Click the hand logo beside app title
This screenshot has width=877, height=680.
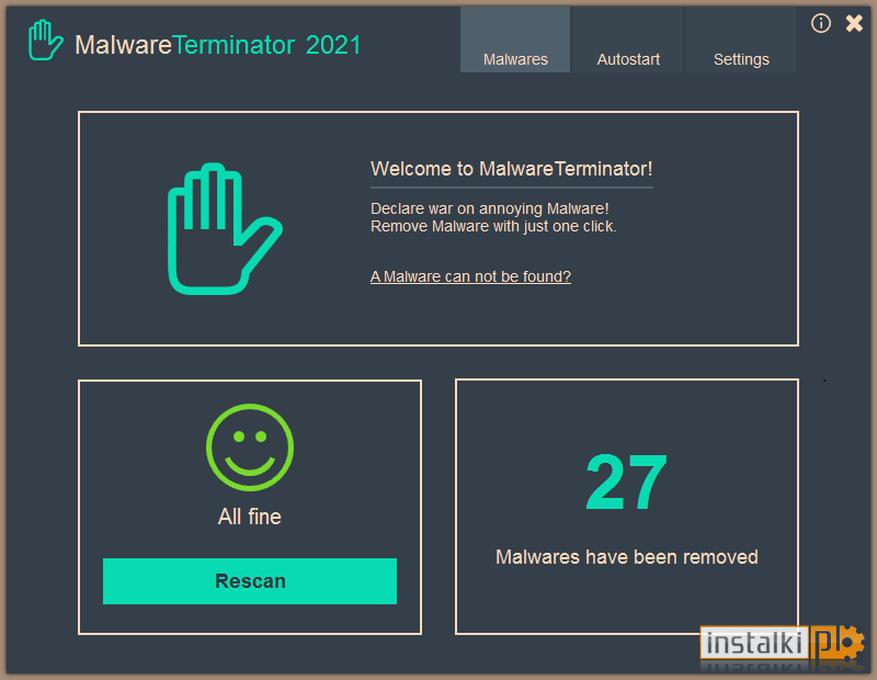pyautogui.click(x=45, y=40)
